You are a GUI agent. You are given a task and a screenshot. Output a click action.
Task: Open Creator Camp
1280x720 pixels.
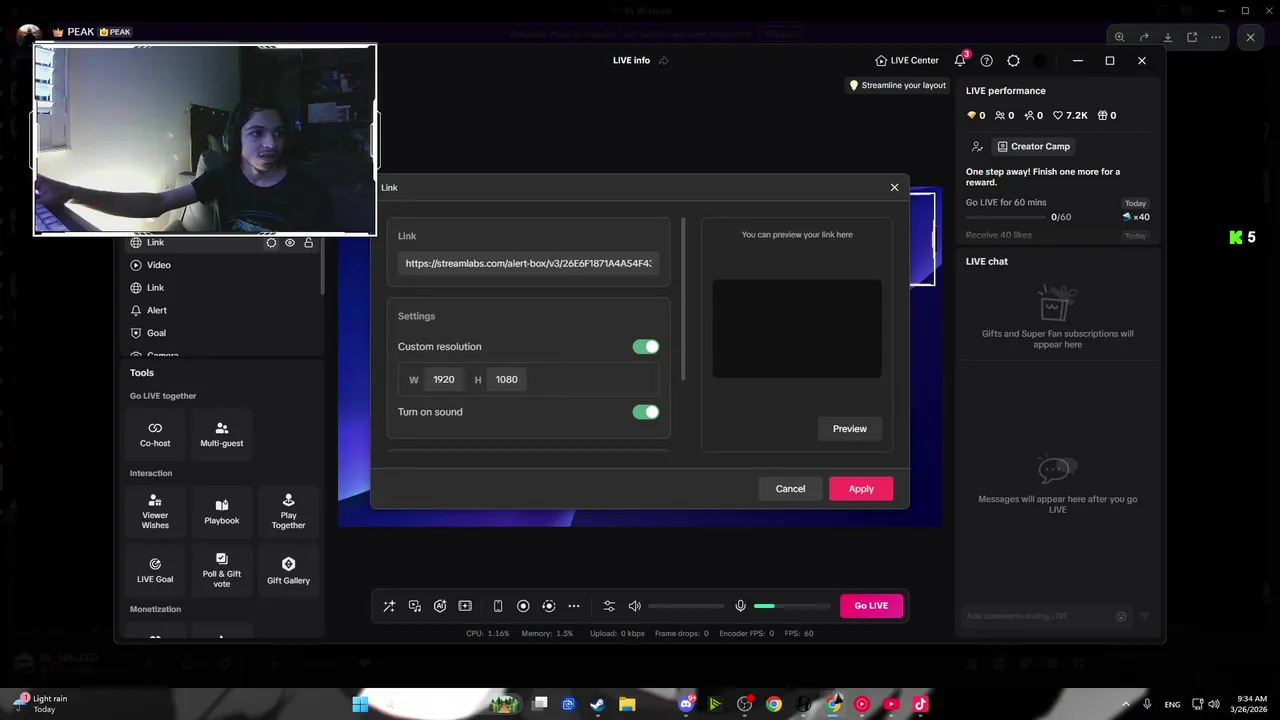point(1033,146)
